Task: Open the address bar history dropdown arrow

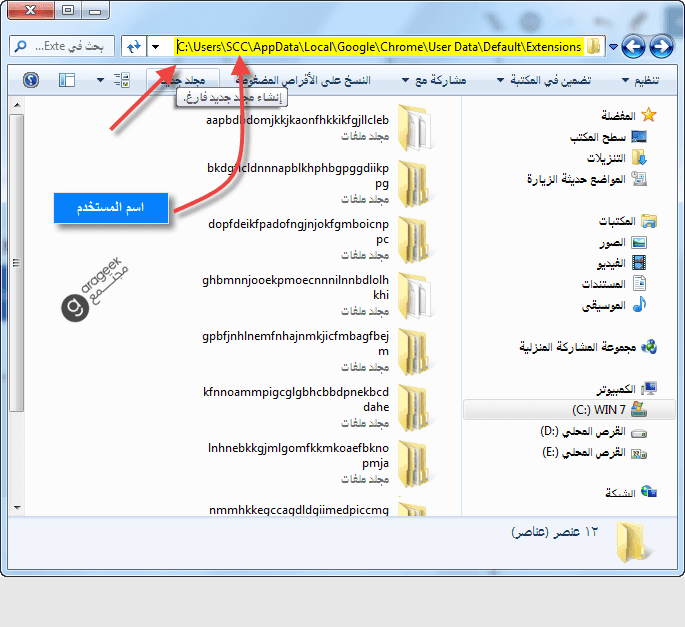Action: (156, 47)
